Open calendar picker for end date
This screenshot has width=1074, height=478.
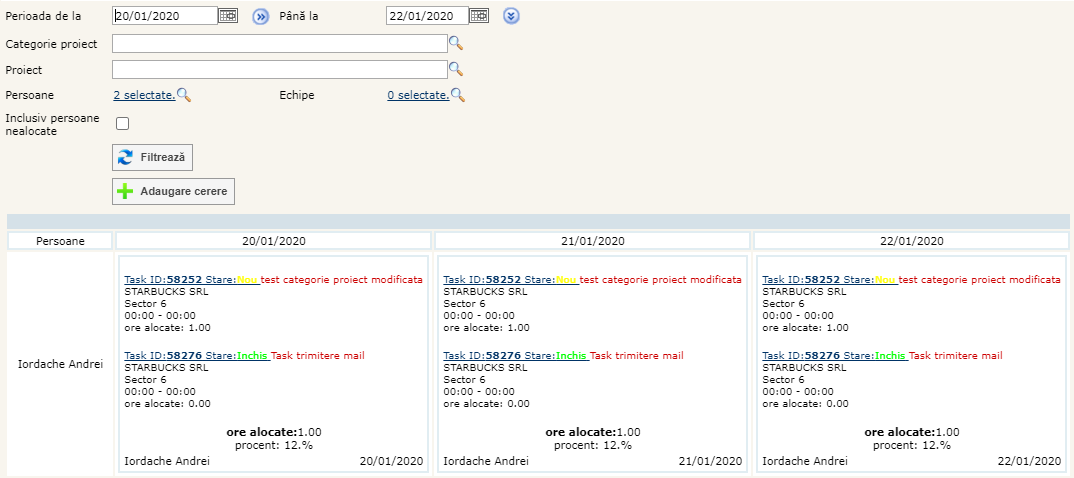click(x=479, y=16)
